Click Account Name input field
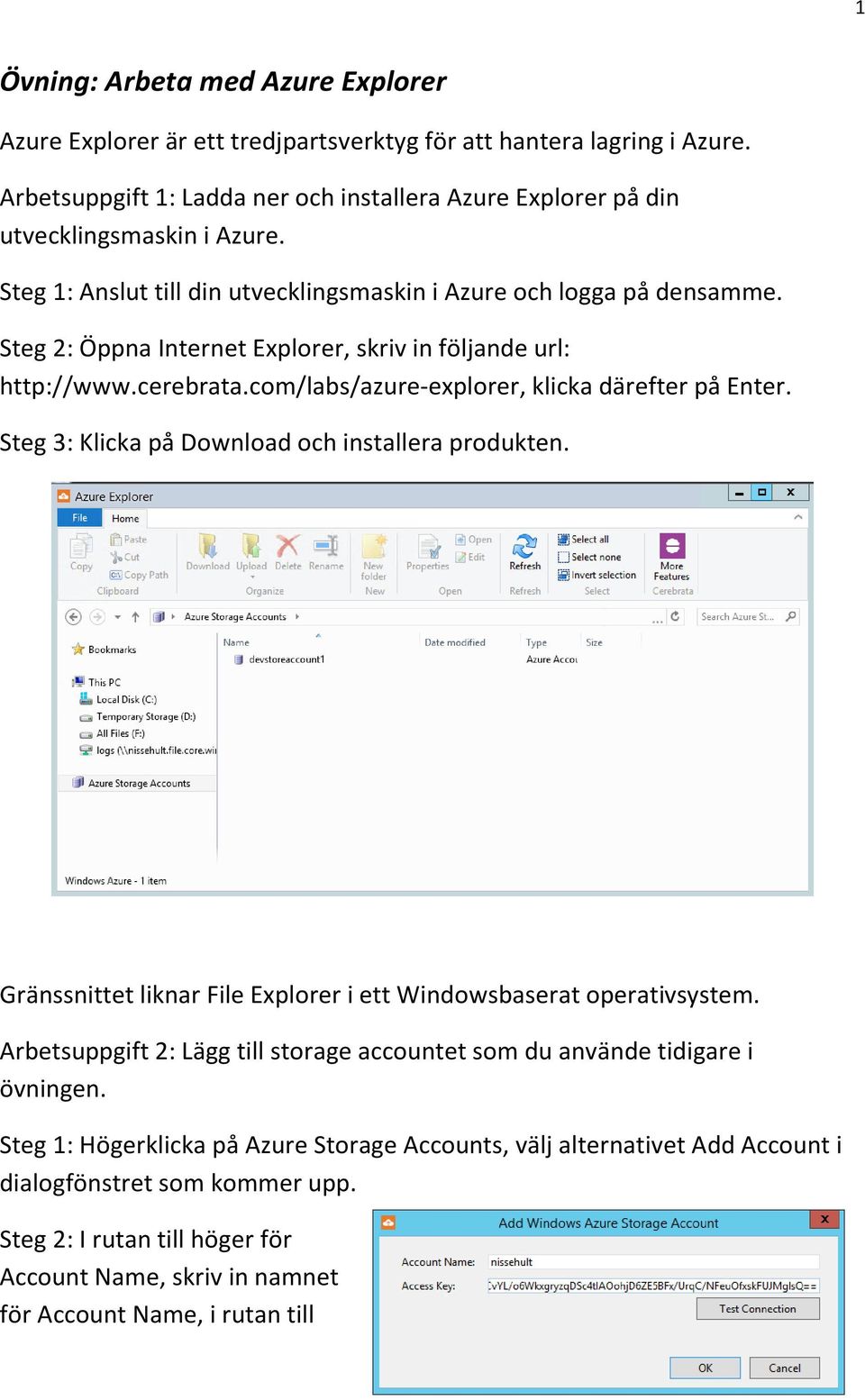Screen dimensions: 865x1400 coord(653,1262)
